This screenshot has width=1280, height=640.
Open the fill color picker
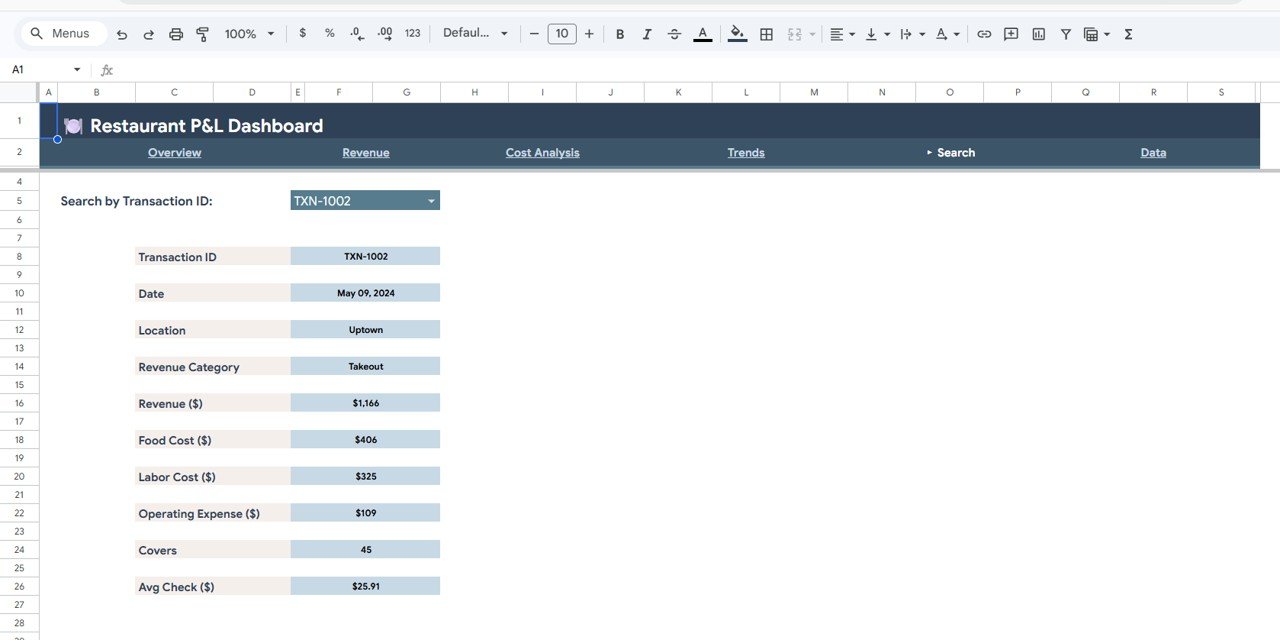(x=737, y=33)
